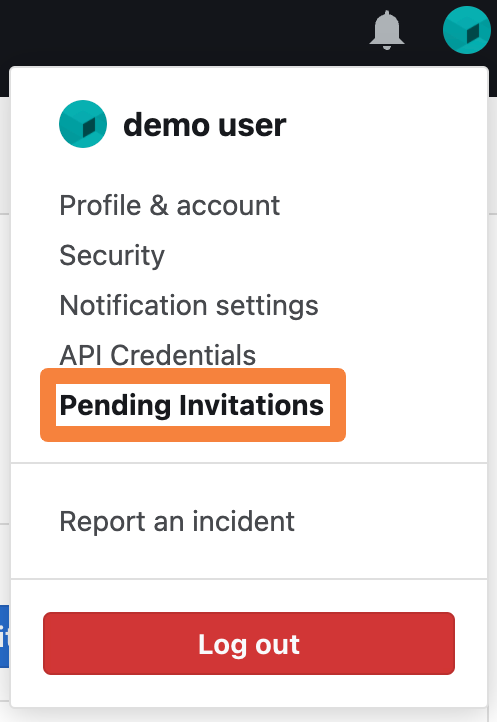Viewport: 497px width, 722px height.
Task: Select the demo user name heading
Action: tap(205, 125)
